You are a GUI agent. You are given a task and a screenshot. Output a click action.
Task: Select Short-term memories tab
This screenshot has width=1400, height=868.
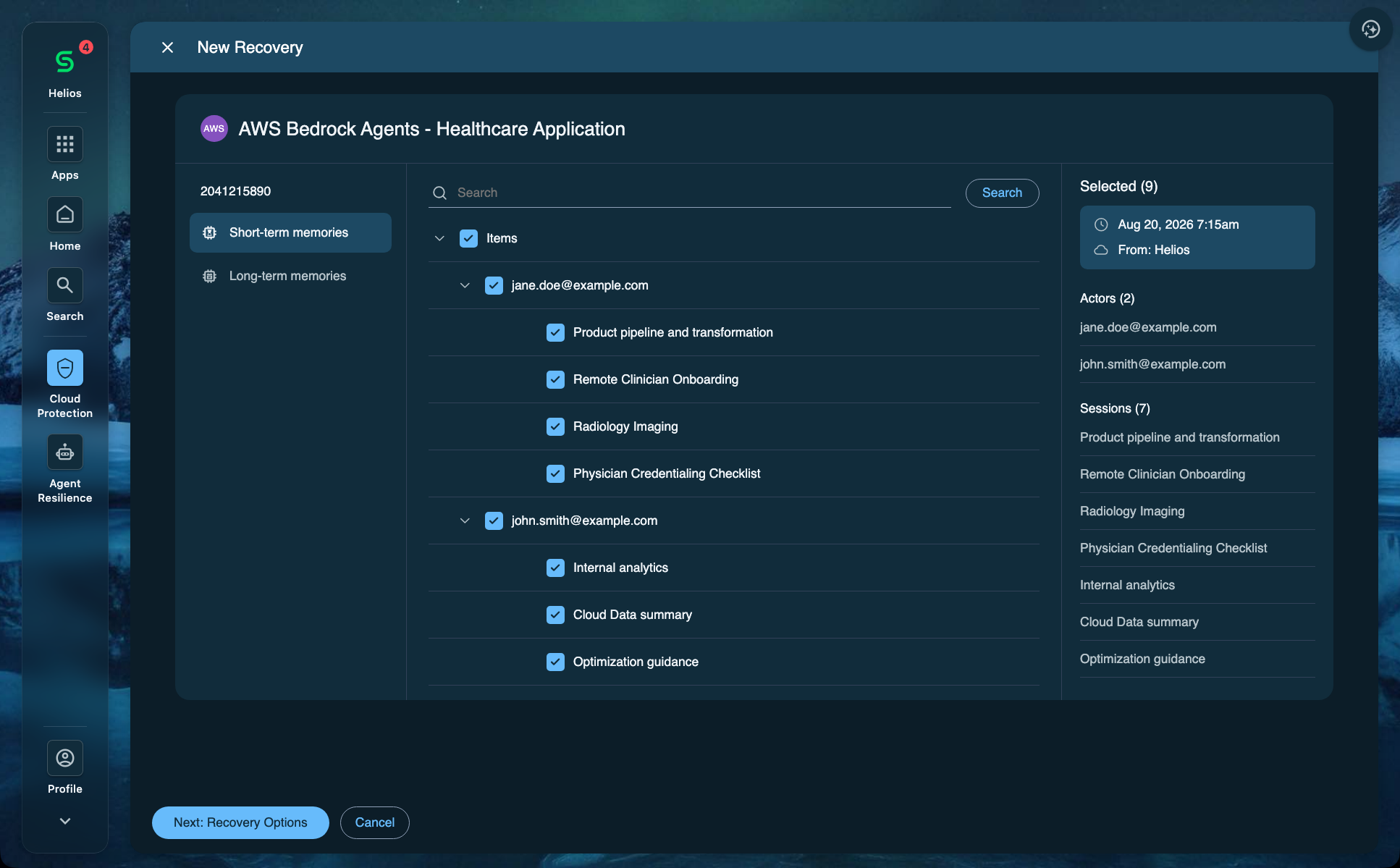(x=290, y=232)
